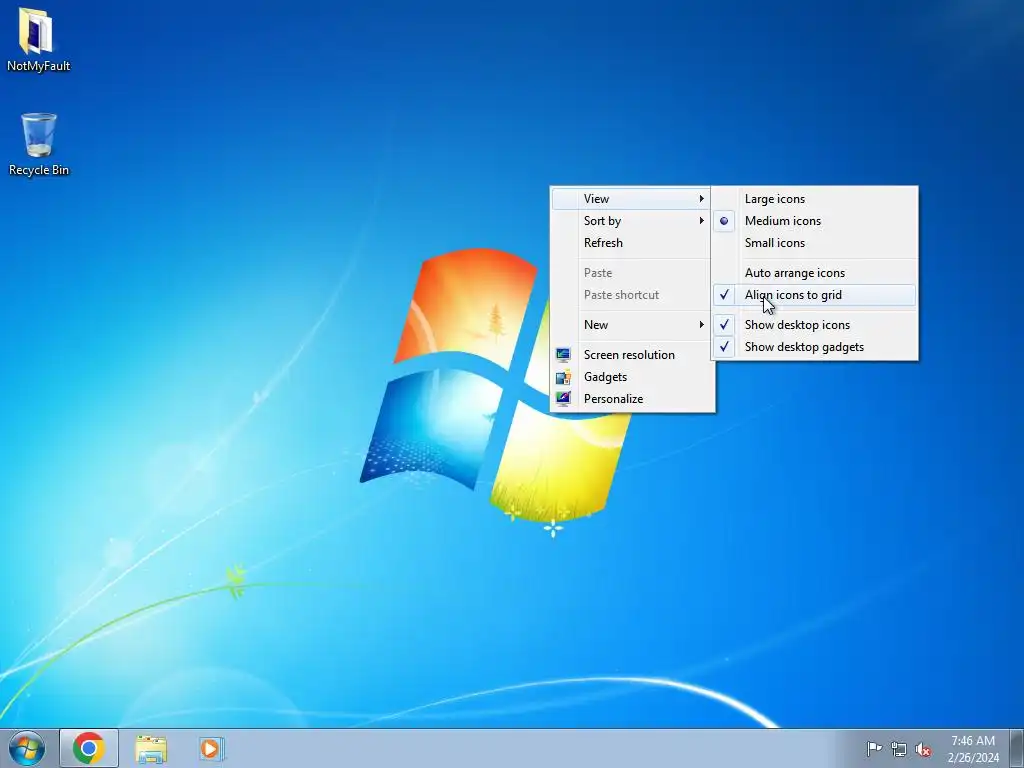This screenshot has width=1024, height=768.
Task: Open the Gadgets menu entry
Action: coord(631,377)
